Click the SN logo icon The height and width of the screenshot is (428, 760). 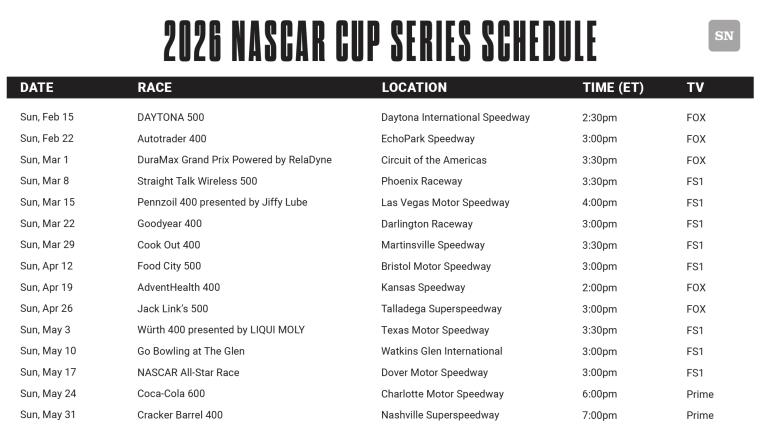pos(724,36)
